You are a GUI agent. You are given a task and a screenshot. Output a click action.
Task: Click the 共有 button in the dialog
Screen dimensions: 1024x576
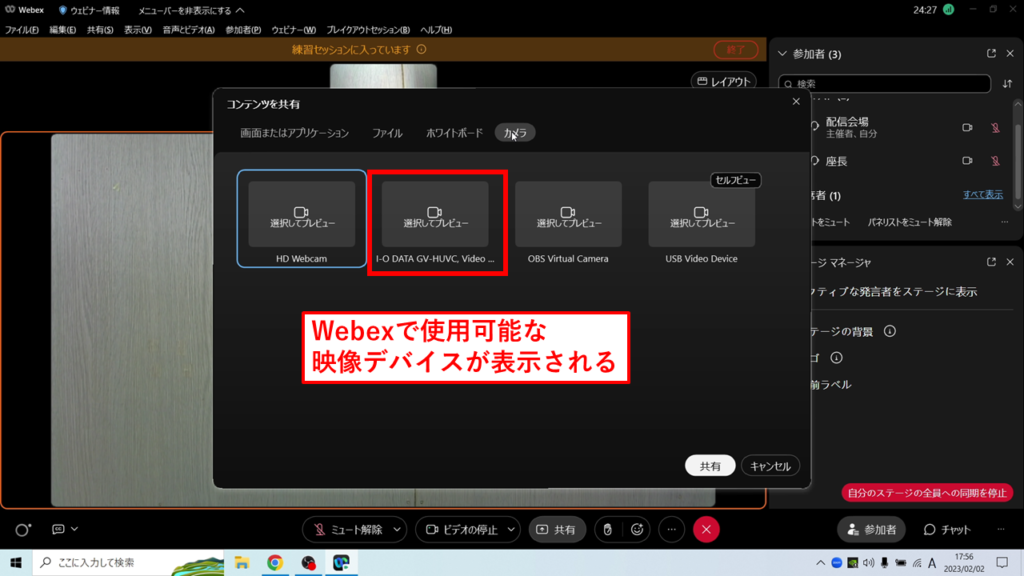click(710, 466)
